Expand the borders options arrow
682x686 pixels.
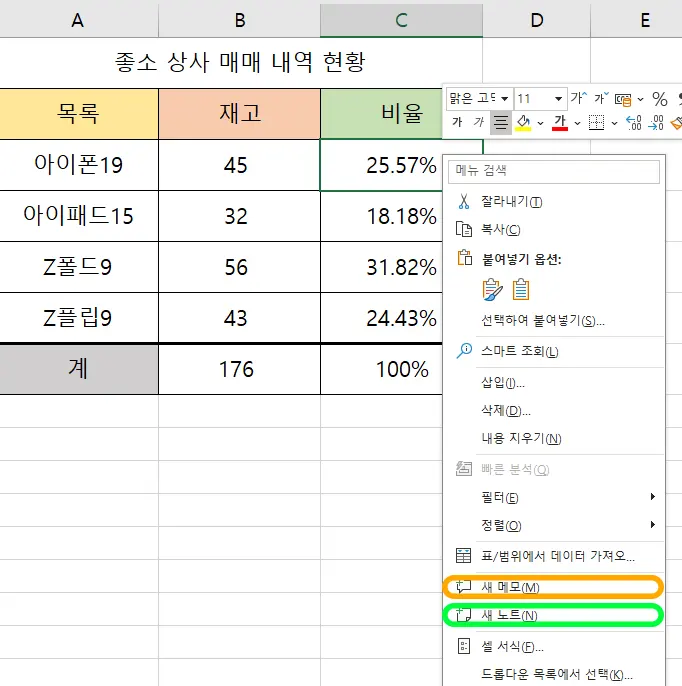[x=614, y=123]
